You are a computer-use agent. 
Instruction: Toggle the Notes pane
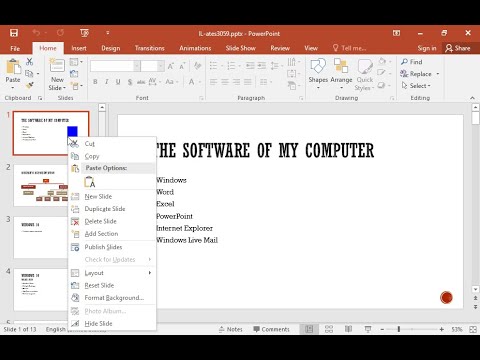pos(231,329)
